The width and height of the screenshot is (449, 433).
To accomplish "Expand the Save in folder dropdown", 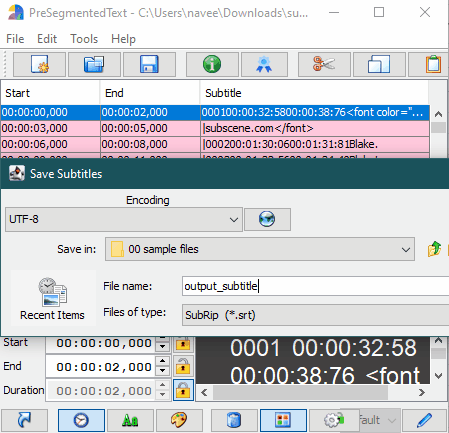I will (260, 249).
